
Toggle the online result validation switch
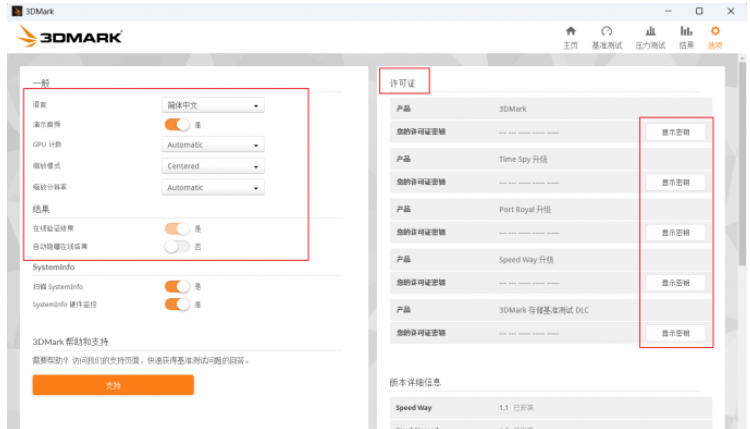tap(177, 229)
